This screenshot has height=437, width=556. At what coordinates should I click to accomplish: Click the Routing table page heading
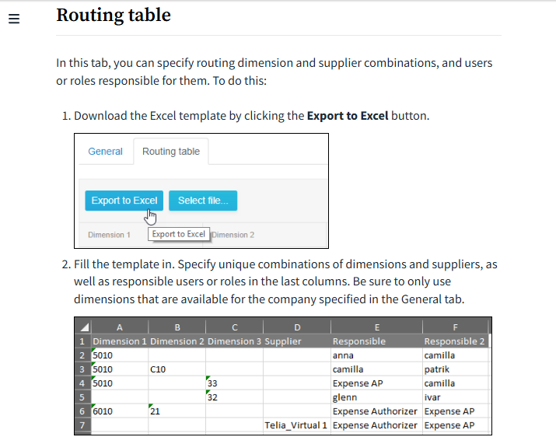pos(113,15)
